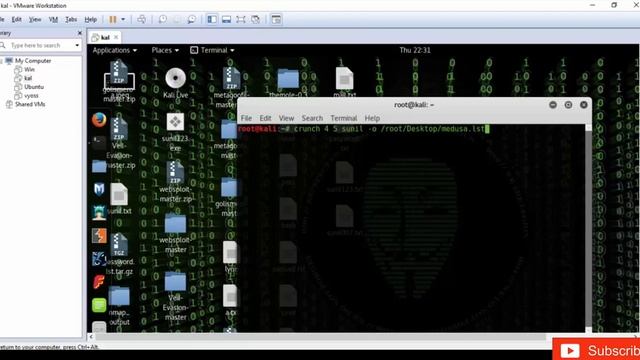Open the Terminal app menu in top bar
Image resolution: width=640 pixels, height=360 pixels.
click(212, 50)
